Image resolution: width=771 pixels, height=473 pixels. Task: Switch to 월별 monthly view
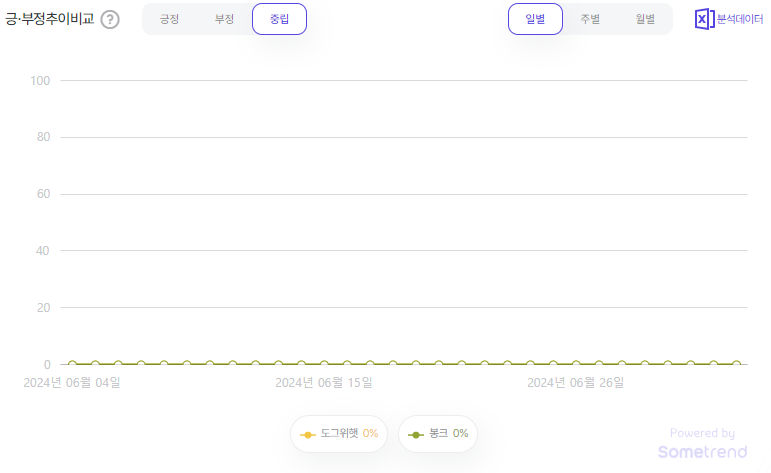pyautogui.click(x=645, y=19)
